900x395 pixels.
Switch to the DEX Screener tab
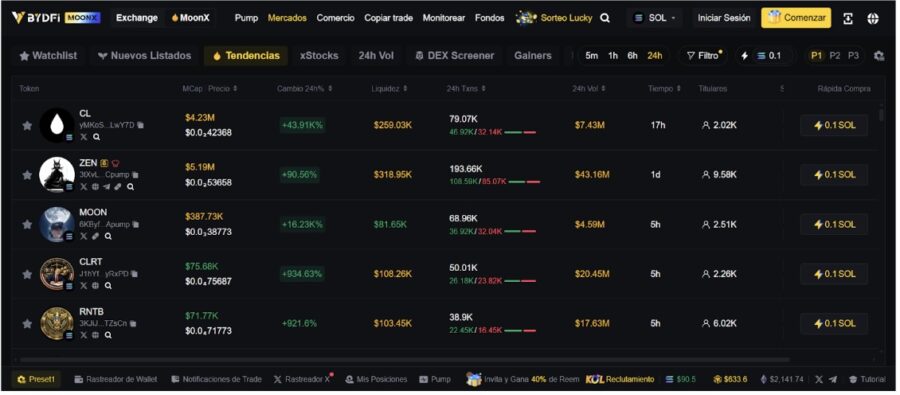coord(455,56)
